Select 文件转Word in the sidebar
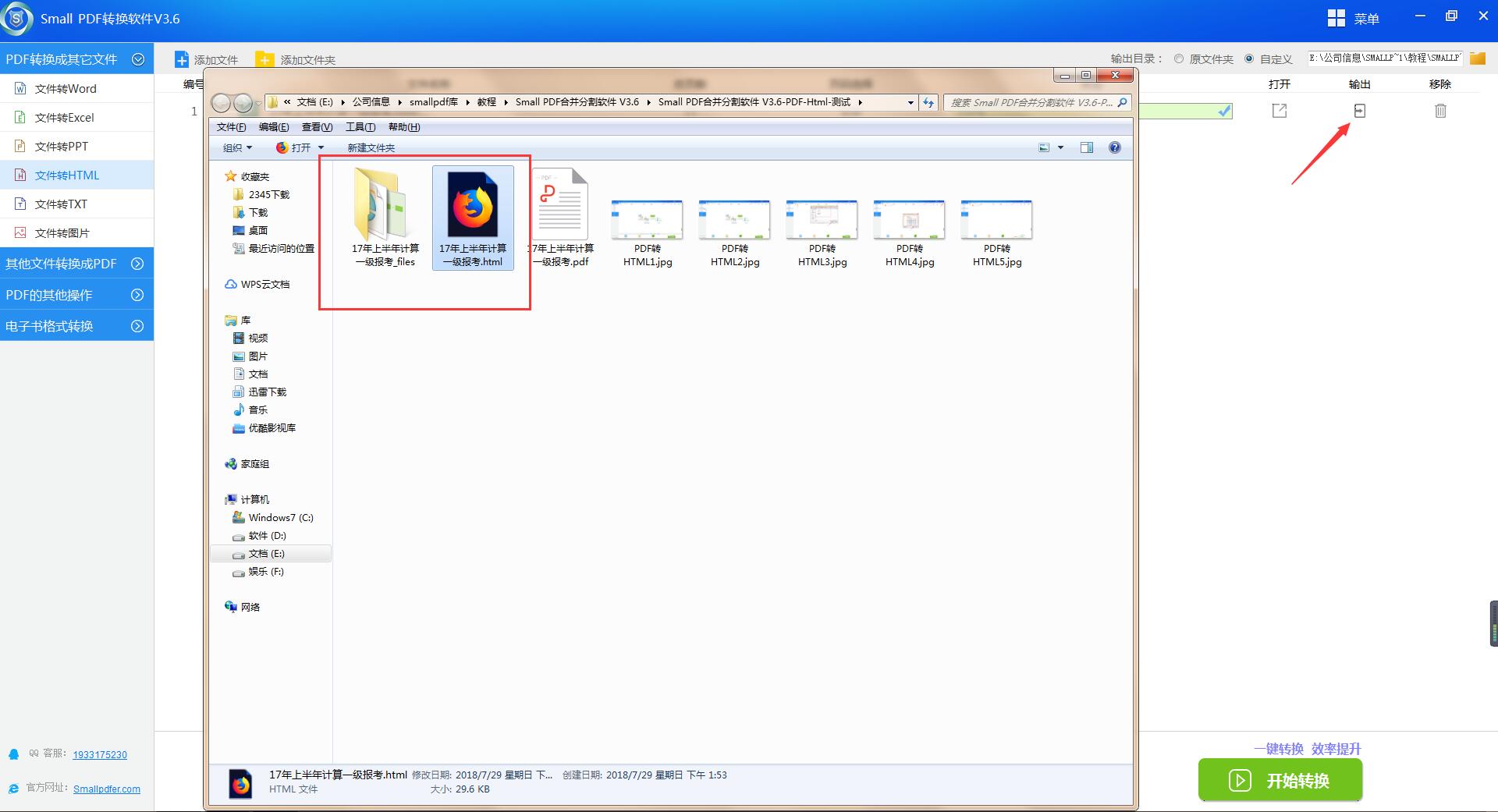Image resolution: width=1498 pixels, height=812 pixels. click(x=66, y=89)
